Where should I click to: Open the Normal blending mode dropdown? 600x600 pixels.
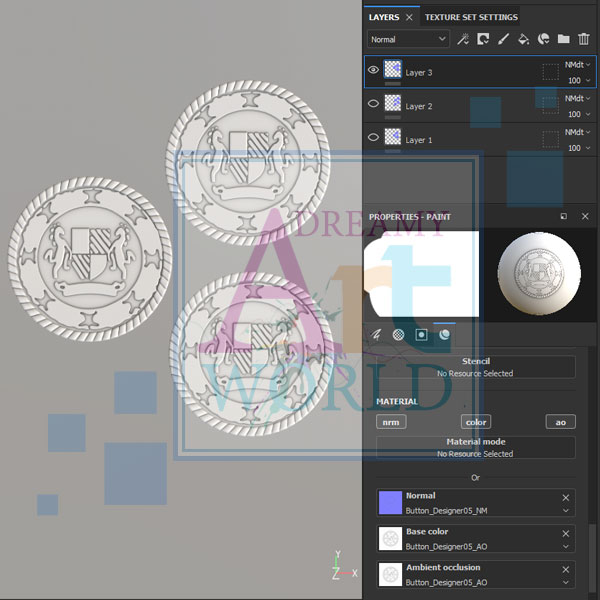point(408,39)
